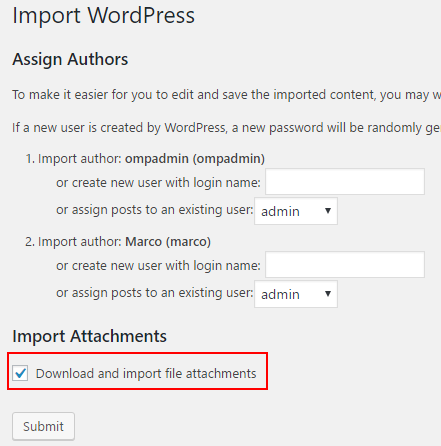Viewport: 441px width, 446px height.
Task: Click the 'assign posts to existing user' label under ompadmin
Action: pos(154,210)
